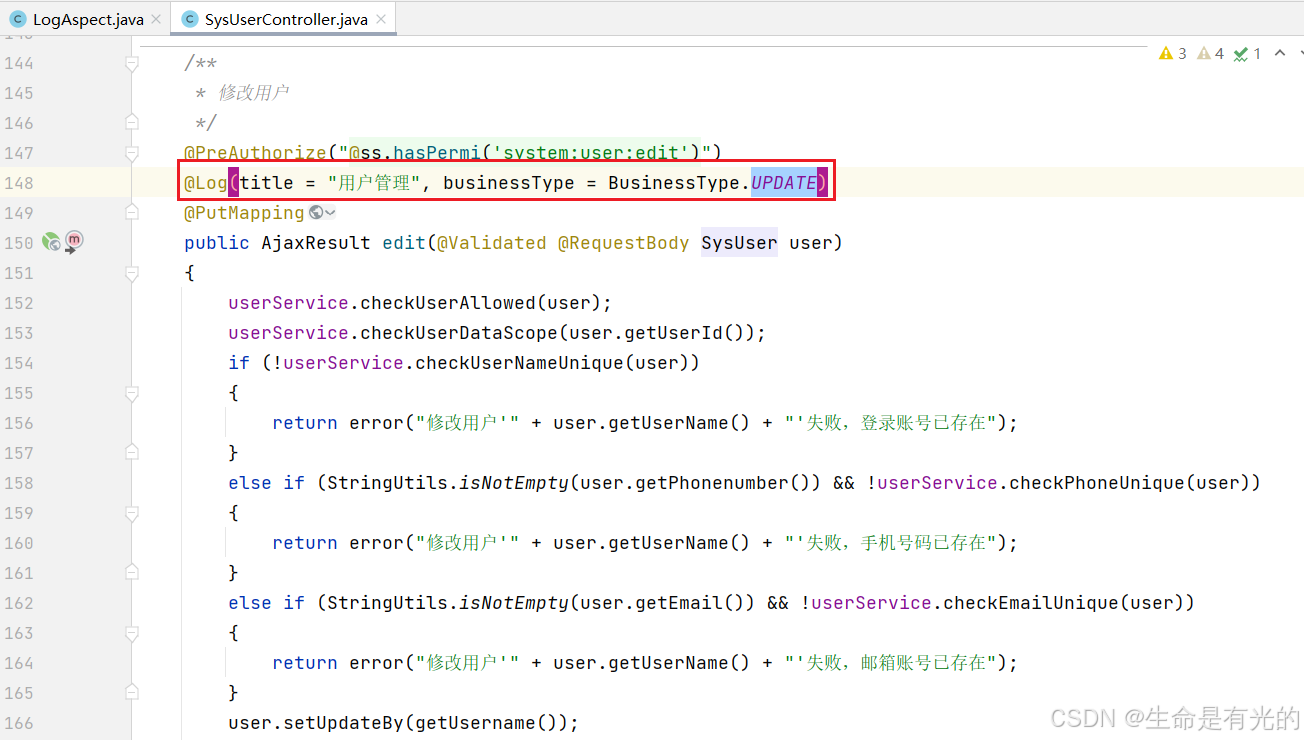Click the fold end marker at line 165
Image resolution: width=1304 pixels, height=740 pixels.
tap(131, 692)
